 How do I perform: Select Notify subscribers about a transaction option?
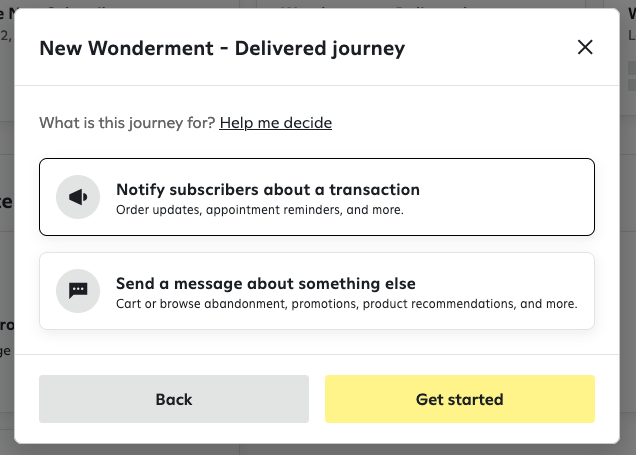click(317, 197)
